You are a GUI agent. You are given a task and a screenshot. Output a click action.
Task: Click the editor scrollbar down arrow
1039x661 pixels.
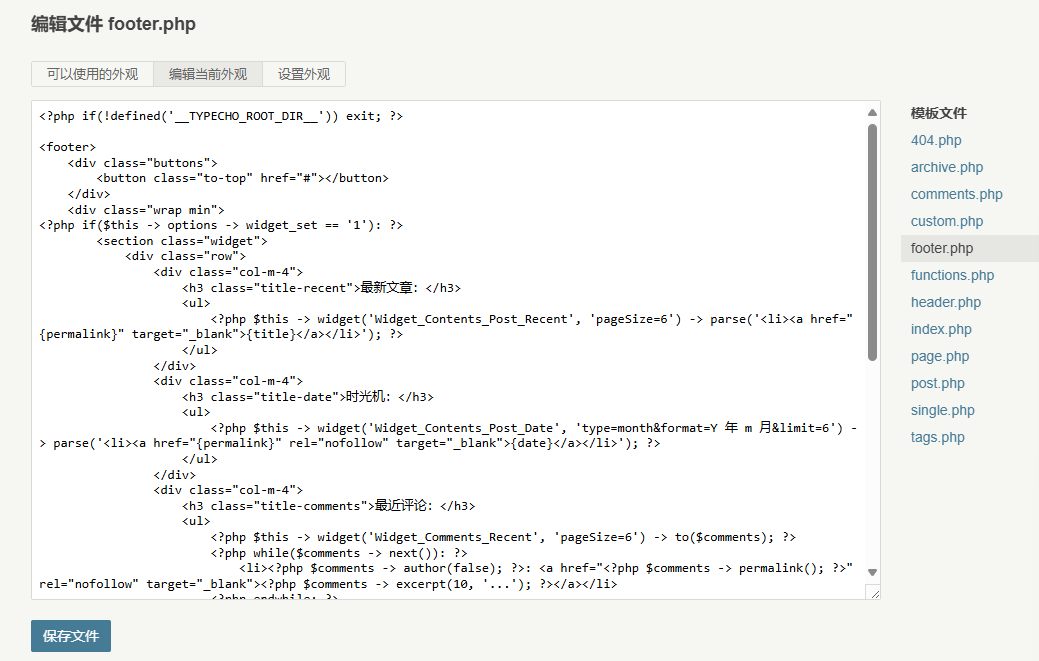coord(873,572)
